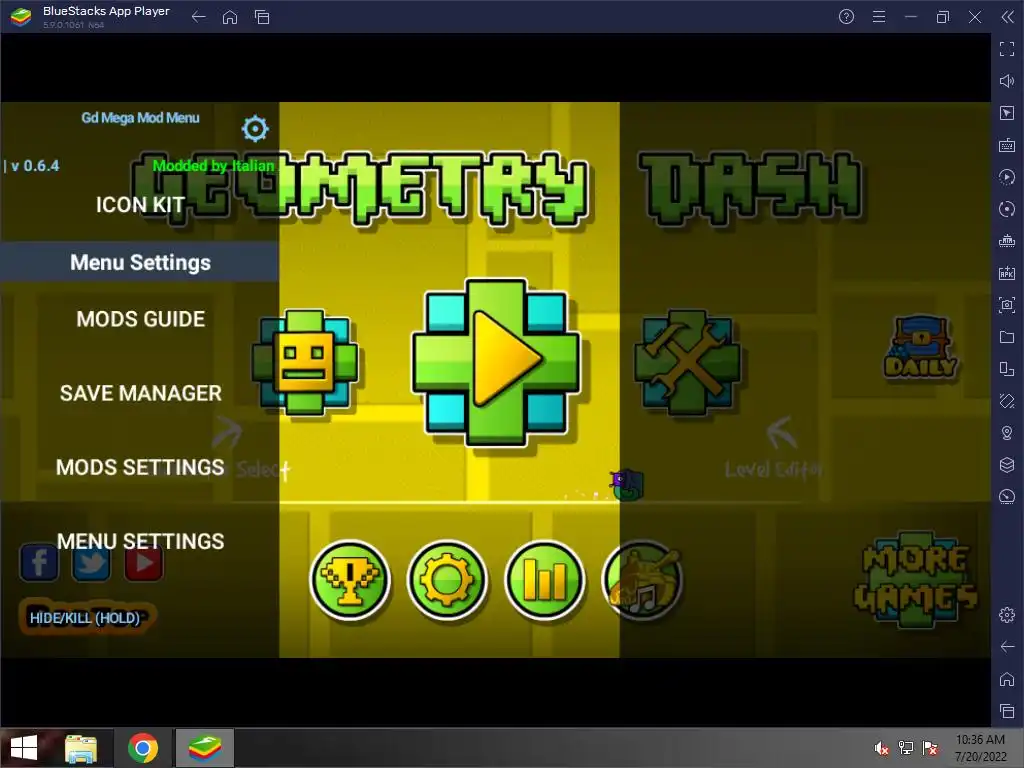Screen dimensions: 1024x768
Task: Click the network tray icon
Action: (906, 748)
